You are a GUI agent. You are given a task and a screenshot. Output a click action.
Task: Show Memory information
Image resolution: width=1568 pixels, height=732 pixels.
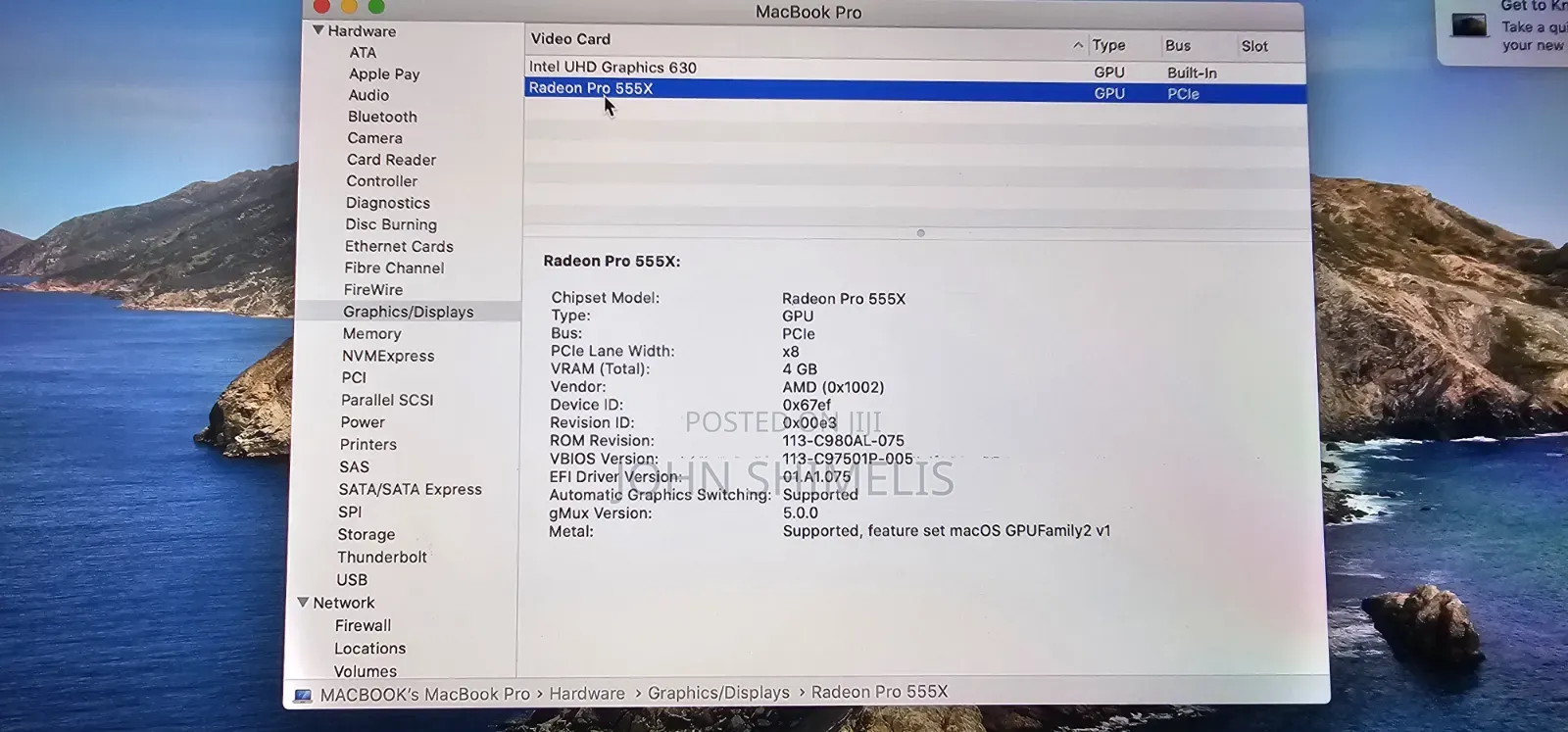pyautogui.click(x=371, y=334)
